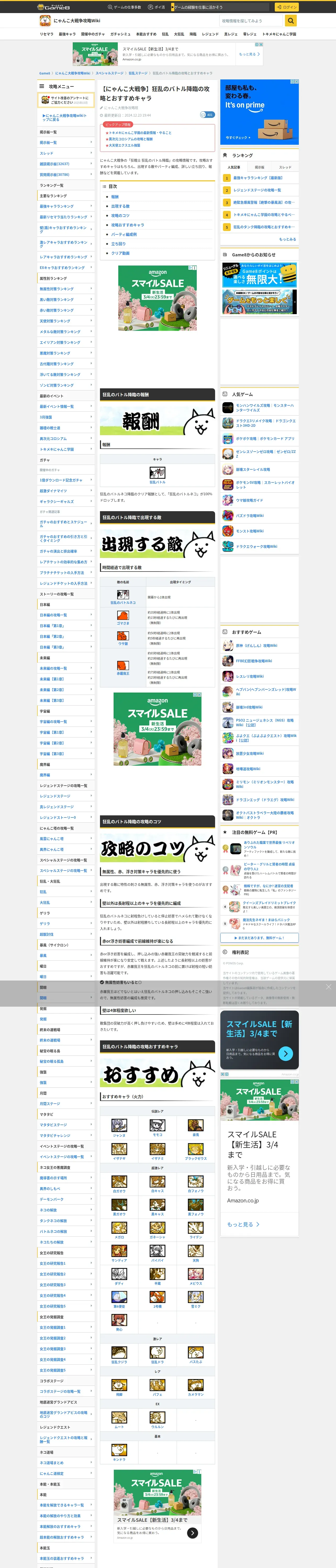Viewport: 336px width, 1568px height.
Task: Open the 開催中のガチャ nav menu item
Action: click(93, 34)
